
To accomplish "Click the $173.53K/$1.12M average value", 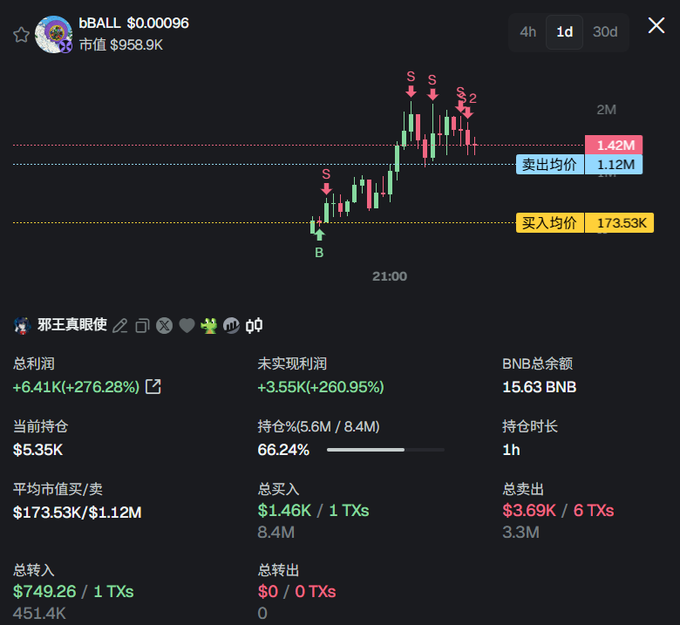I will pyautogui.click(x=77, y=512).
